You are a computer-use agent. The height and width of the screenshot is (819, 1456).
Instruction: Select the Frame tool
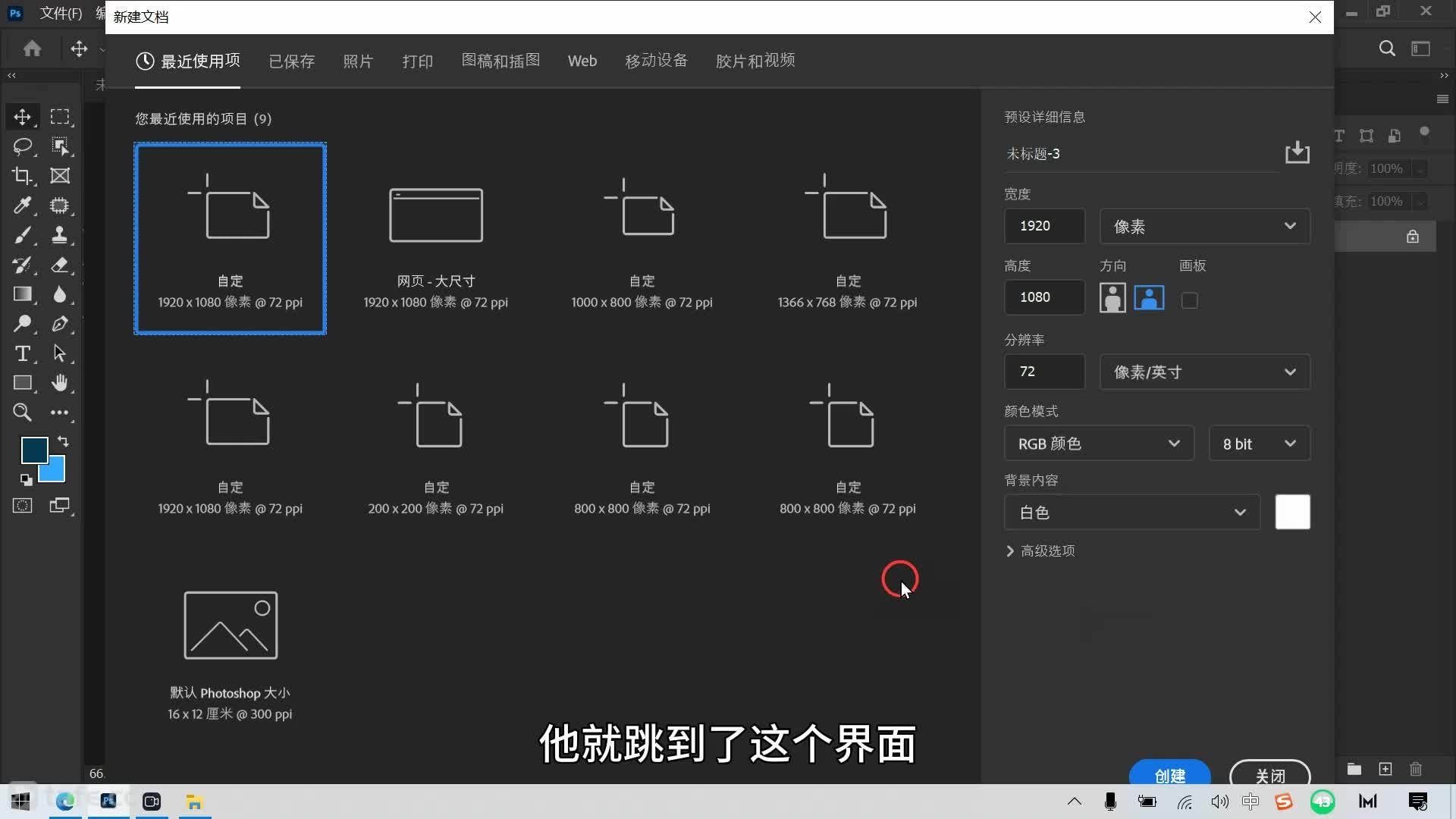tap(60, 176)
